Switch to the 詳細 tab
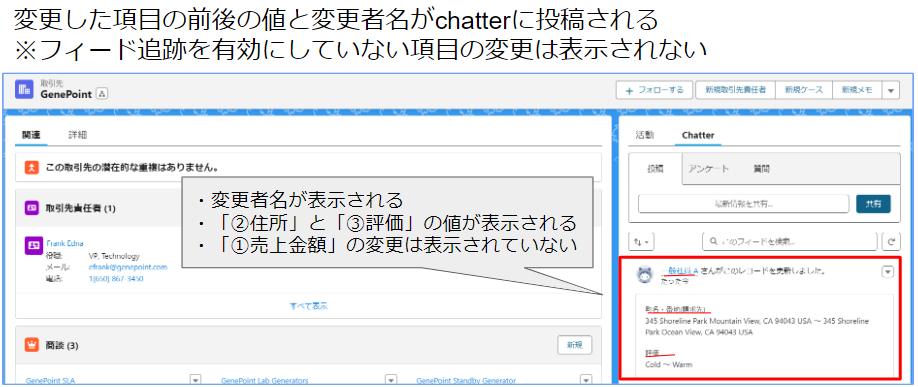 click(77, 135)
